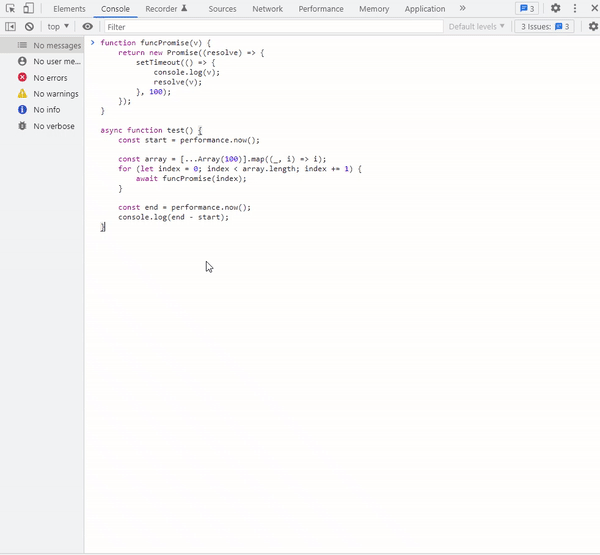Image resolution: width=600 pixels, height=555 pixels.
Task: Open the 3 issues badge in top bar
Action: point(527,8)
